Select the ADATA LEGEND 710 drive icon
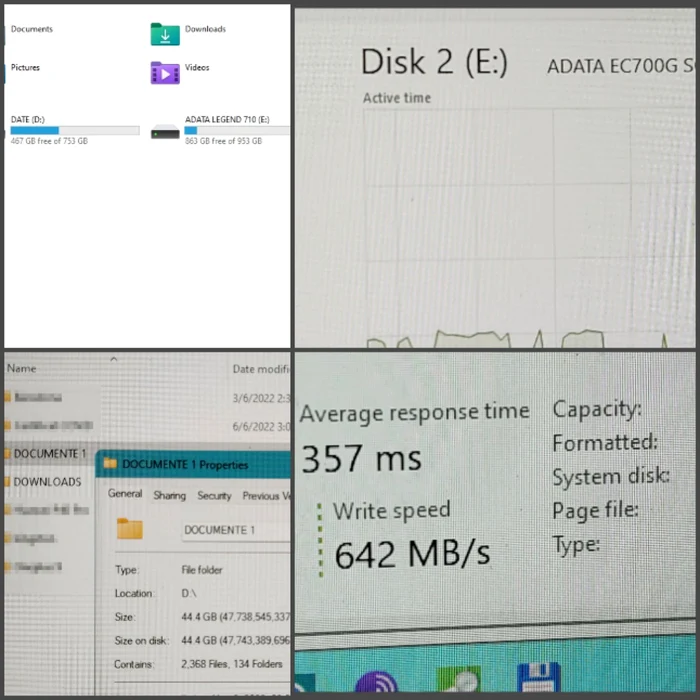Screen dimensions: 700x700 tap(165, 133)
